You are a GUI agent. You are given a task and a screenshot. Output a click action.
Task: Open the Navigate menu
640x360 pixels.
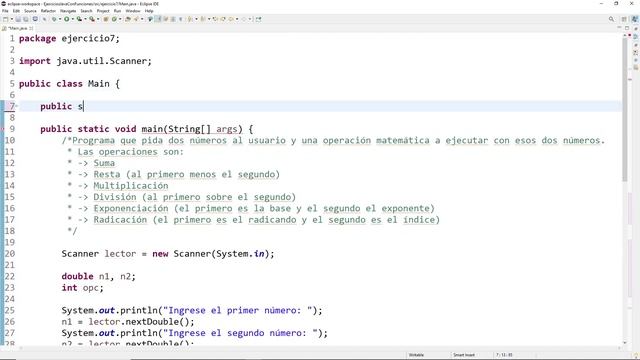pyautogui.click(x=68, y=11)
